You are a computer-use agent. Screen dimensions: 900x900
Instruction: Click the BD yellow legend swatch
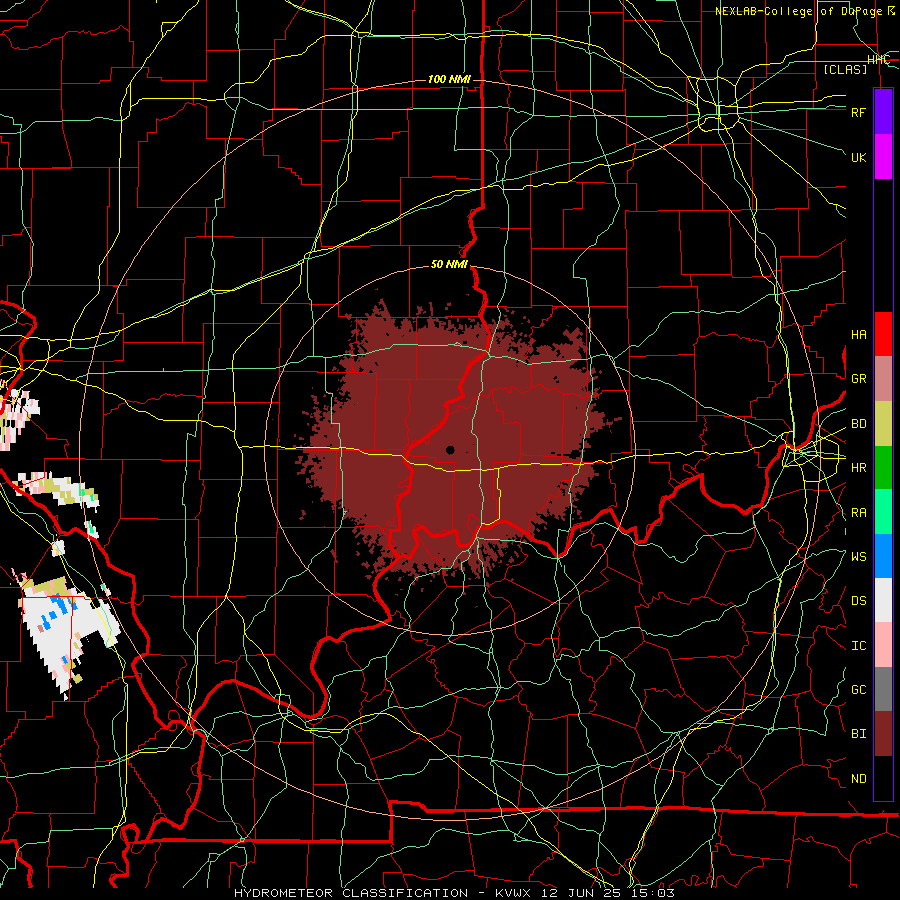[x=883, y=424]
